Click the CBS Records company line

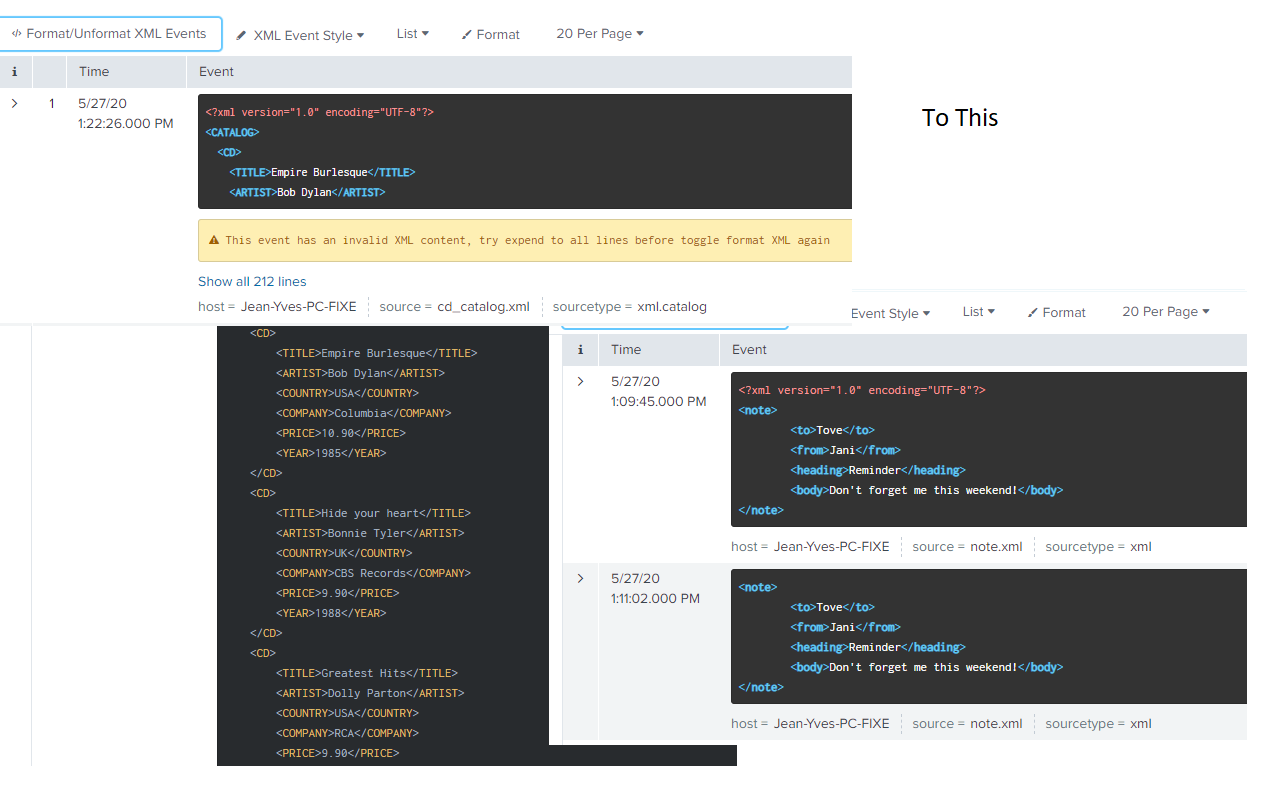tap(373, 573)
